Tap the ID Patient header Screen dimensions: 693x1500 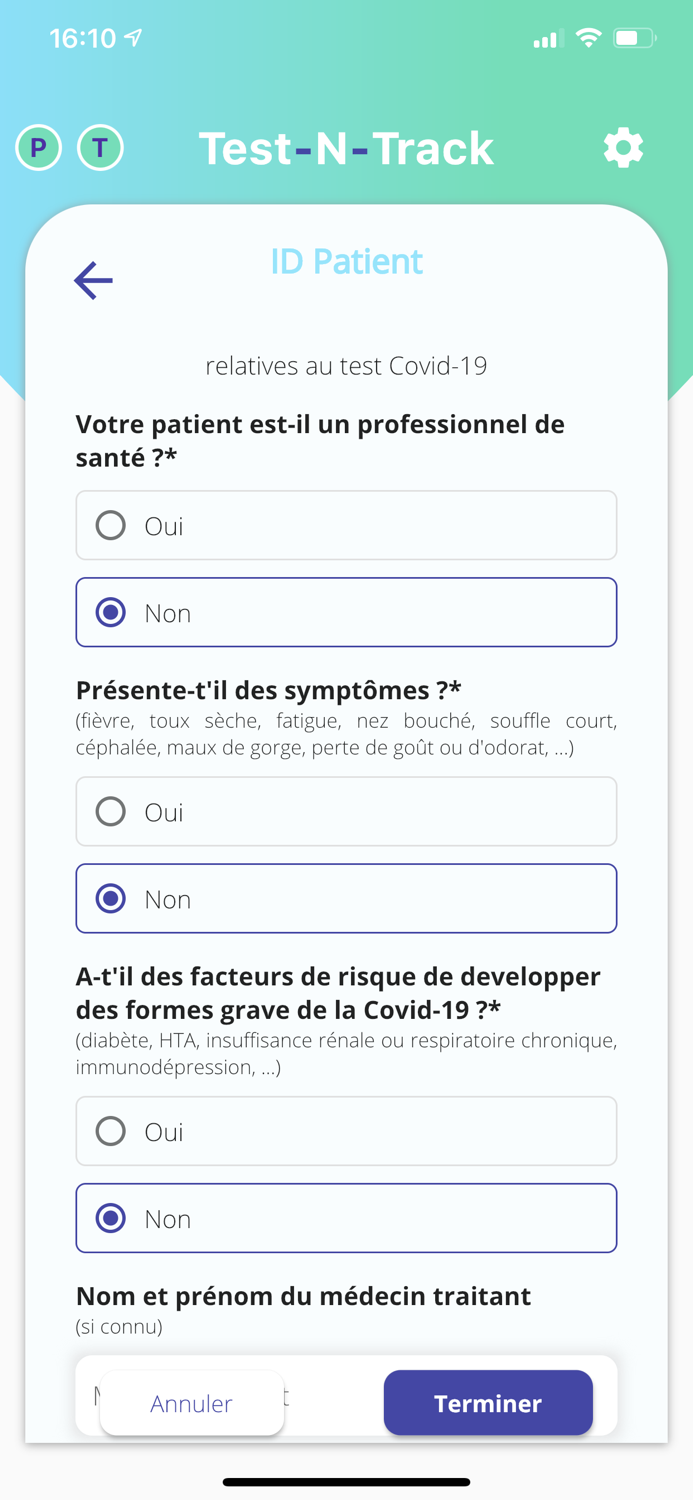pyautogui.click(x=346, y=261)
